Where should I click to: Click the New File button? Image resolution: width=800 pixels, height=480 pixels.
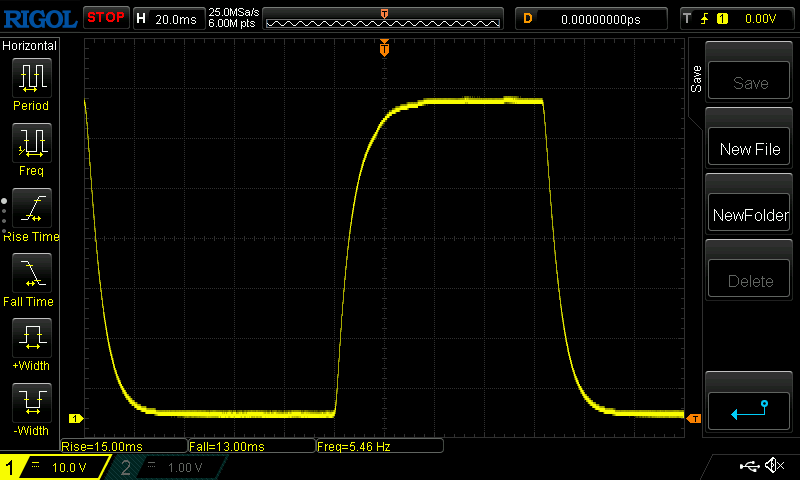coord(750,149)
